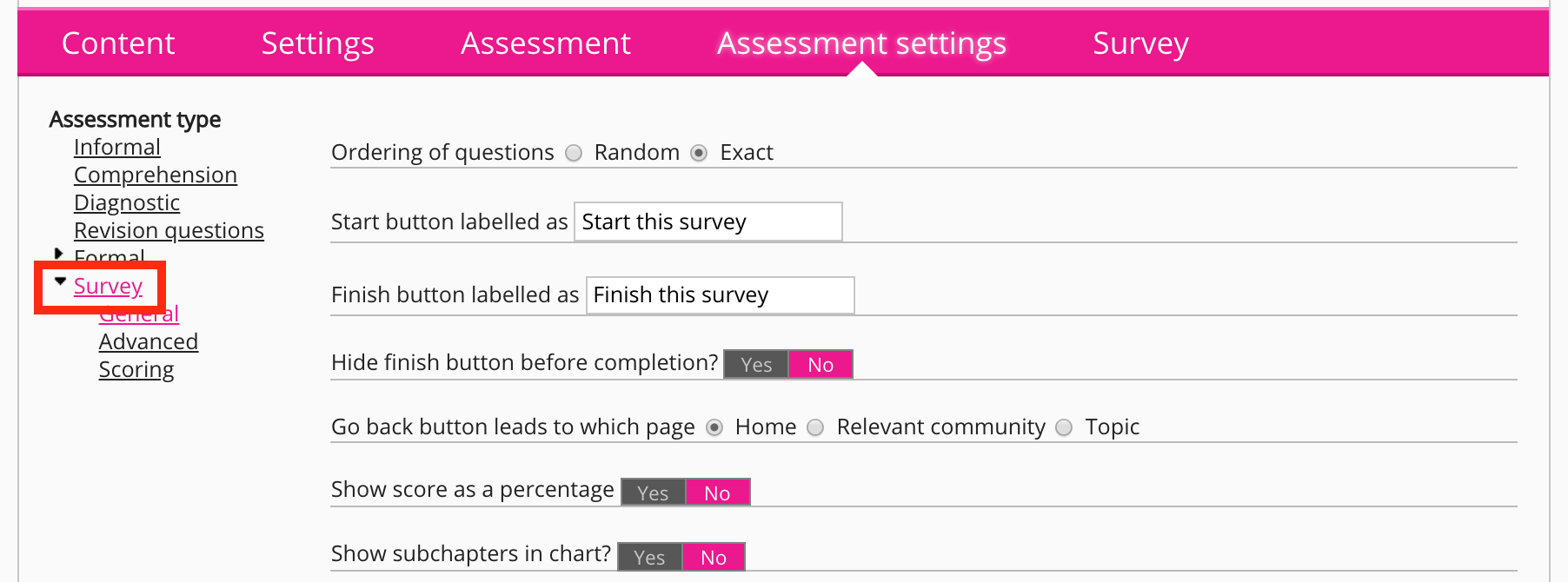Open the Revision questions link
This screenshot has height=582, width=1568.
(169, 231)
